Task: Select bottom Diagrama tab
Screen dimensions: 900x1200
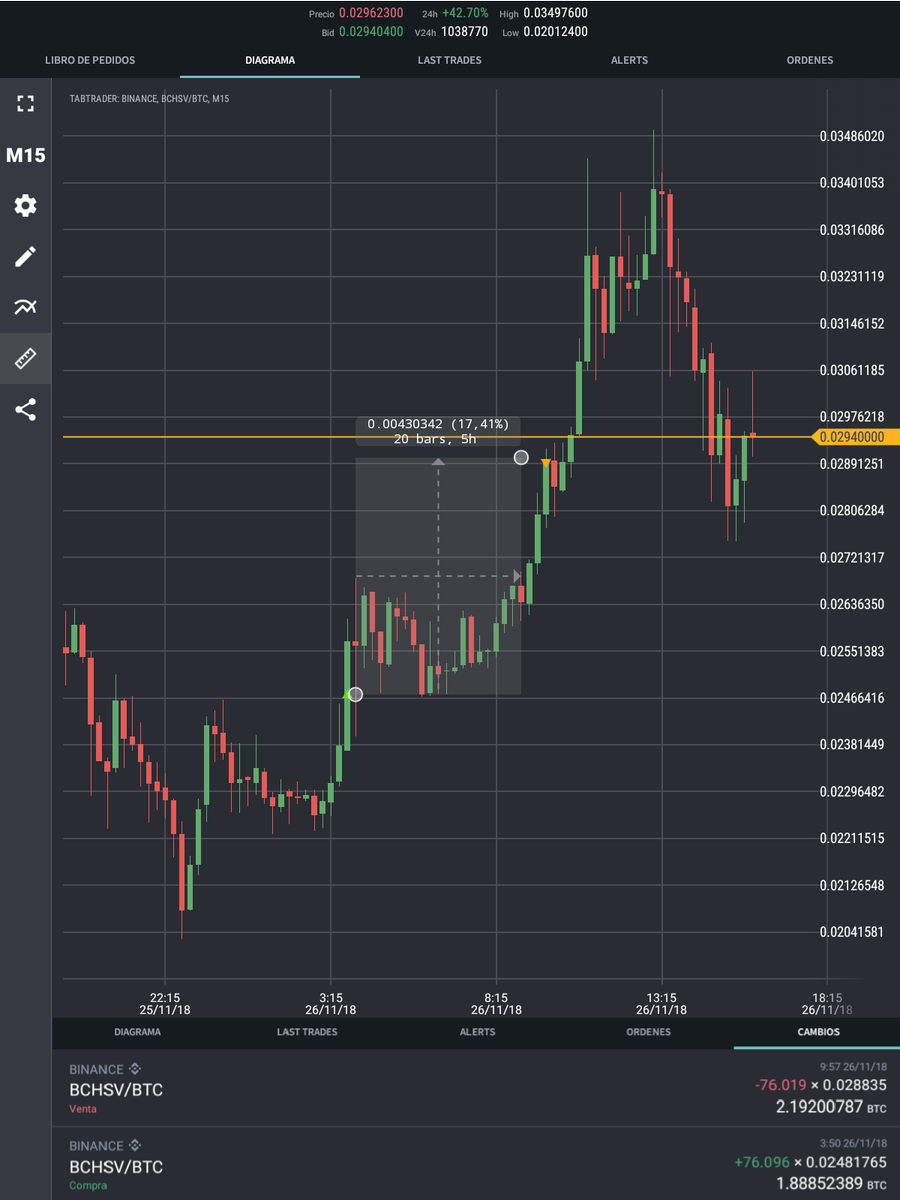Action: (137, 1032)
